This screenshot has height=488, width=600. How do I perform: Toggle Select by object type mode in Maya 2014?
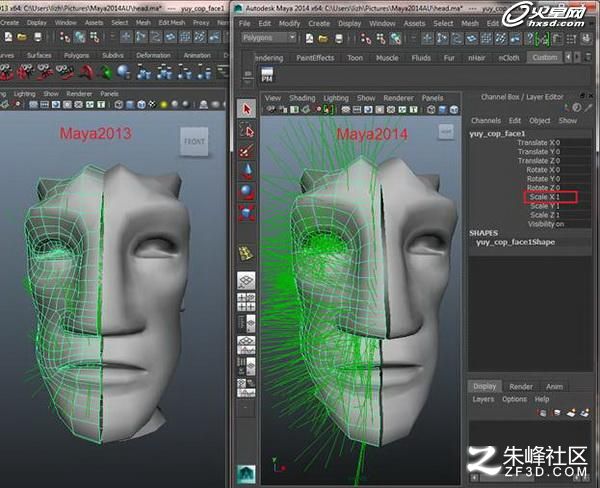tap(381, 38)
